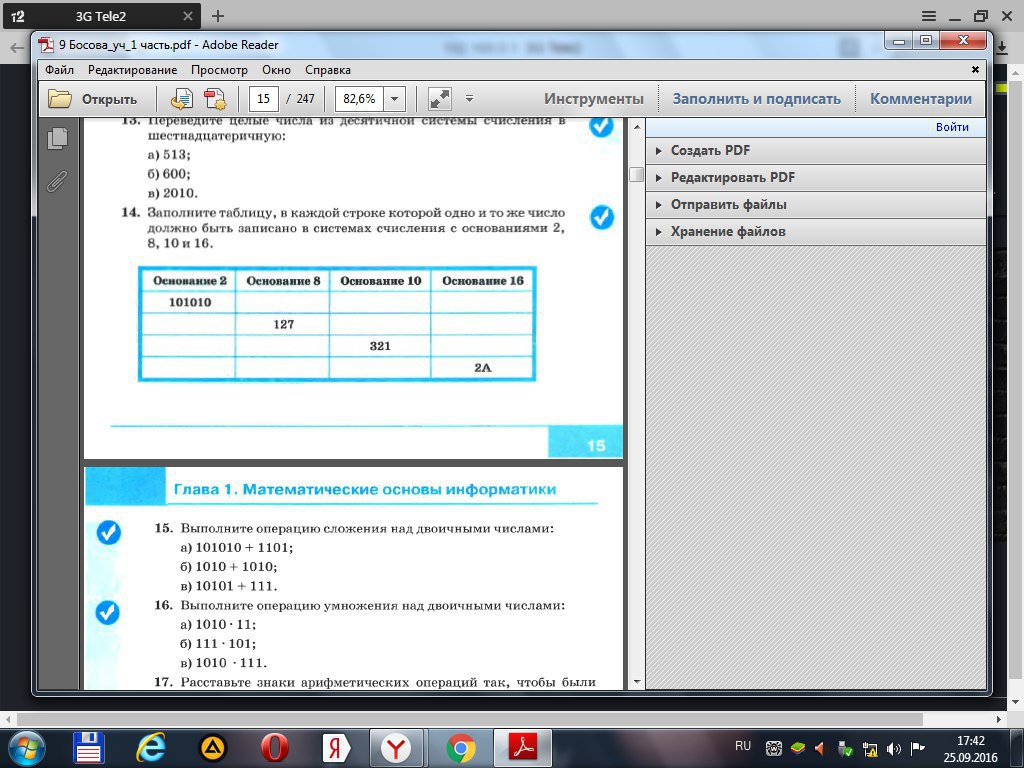
Task: Click the volume speaker tray icon
Action: pyautogui.click(x=893, y=749)
